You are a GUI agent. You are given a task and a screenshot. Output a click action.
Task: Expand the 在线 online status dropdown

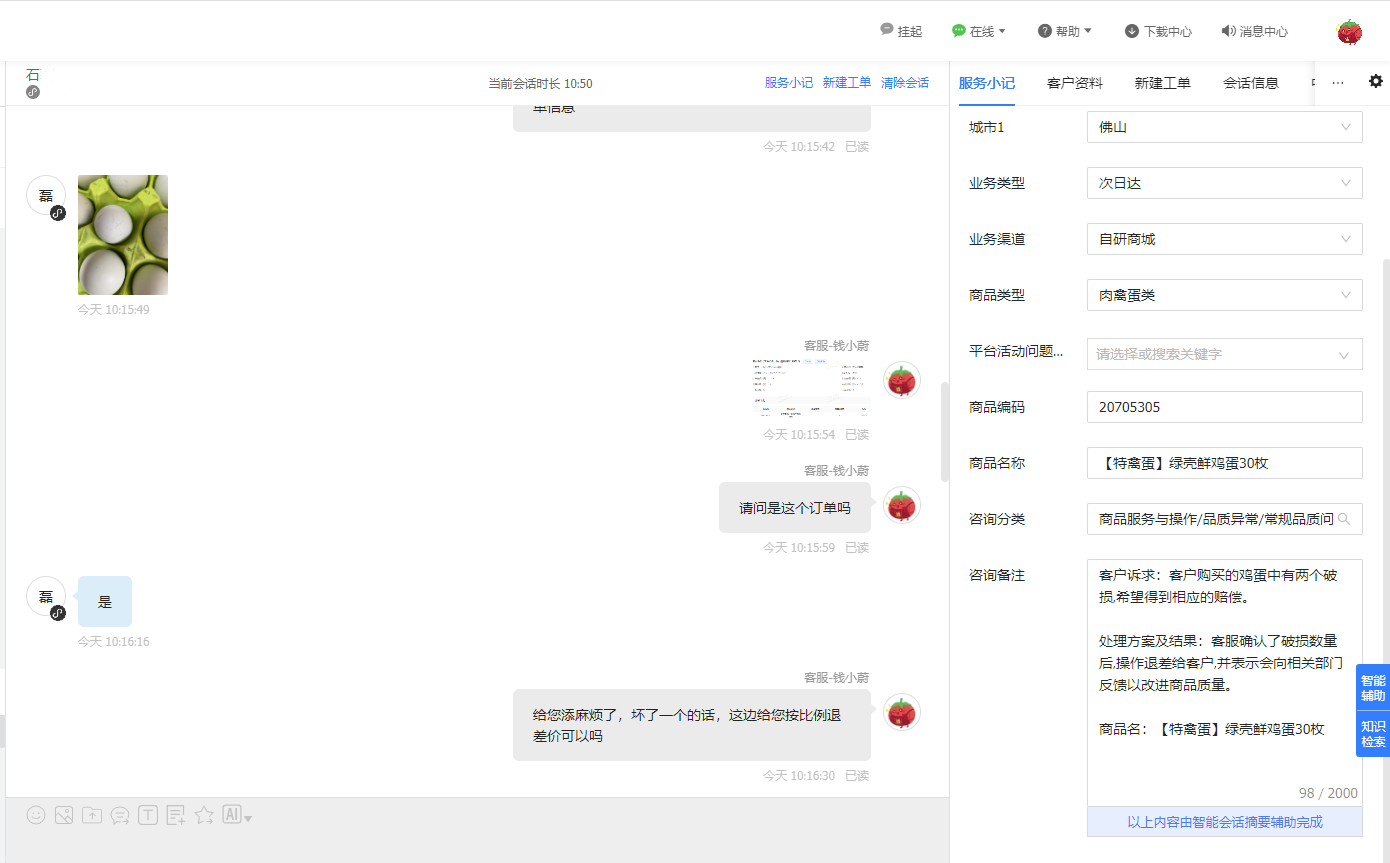coord(979,31)
